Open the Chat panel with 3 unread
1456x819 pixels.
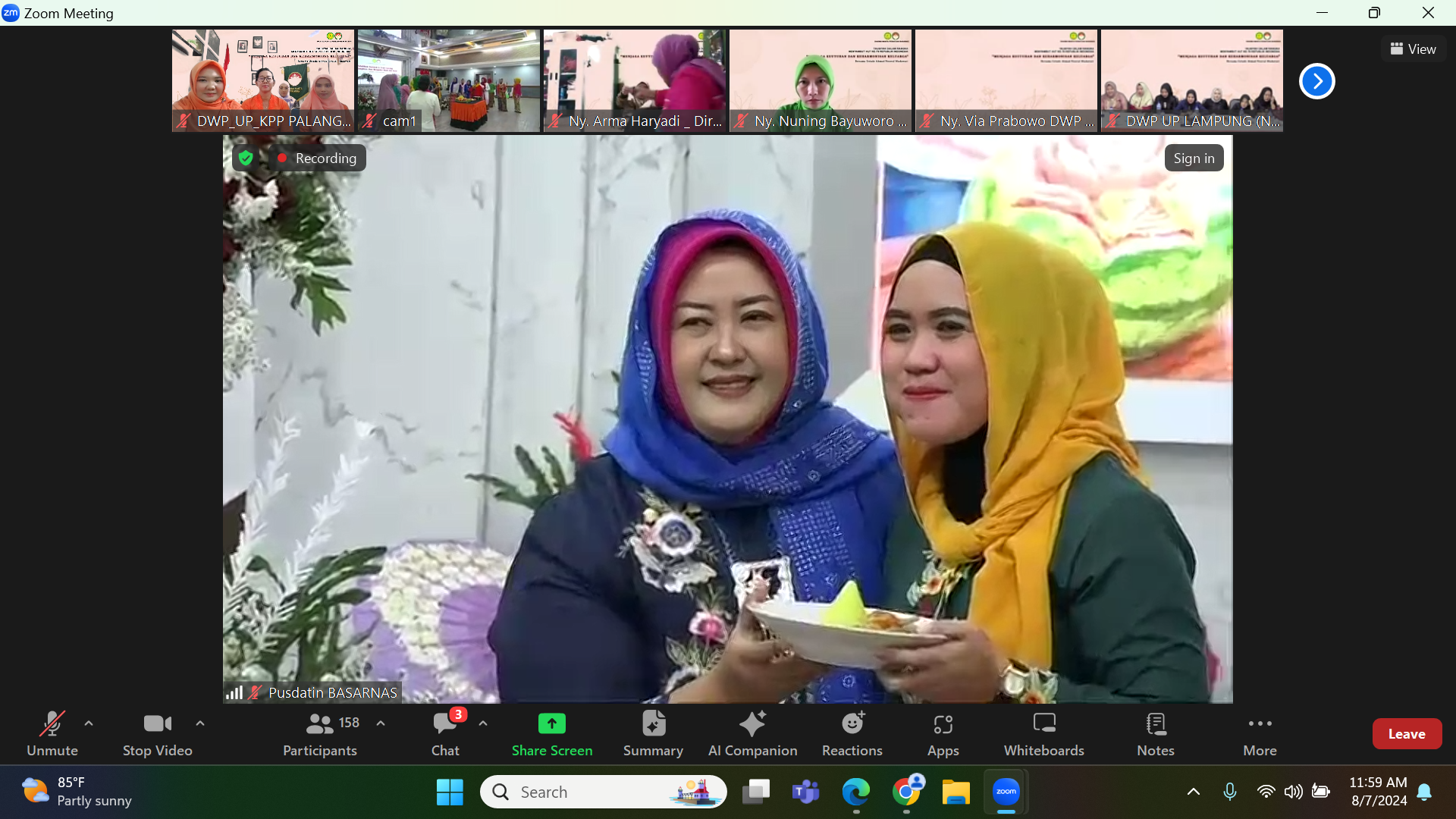point(445,733)
